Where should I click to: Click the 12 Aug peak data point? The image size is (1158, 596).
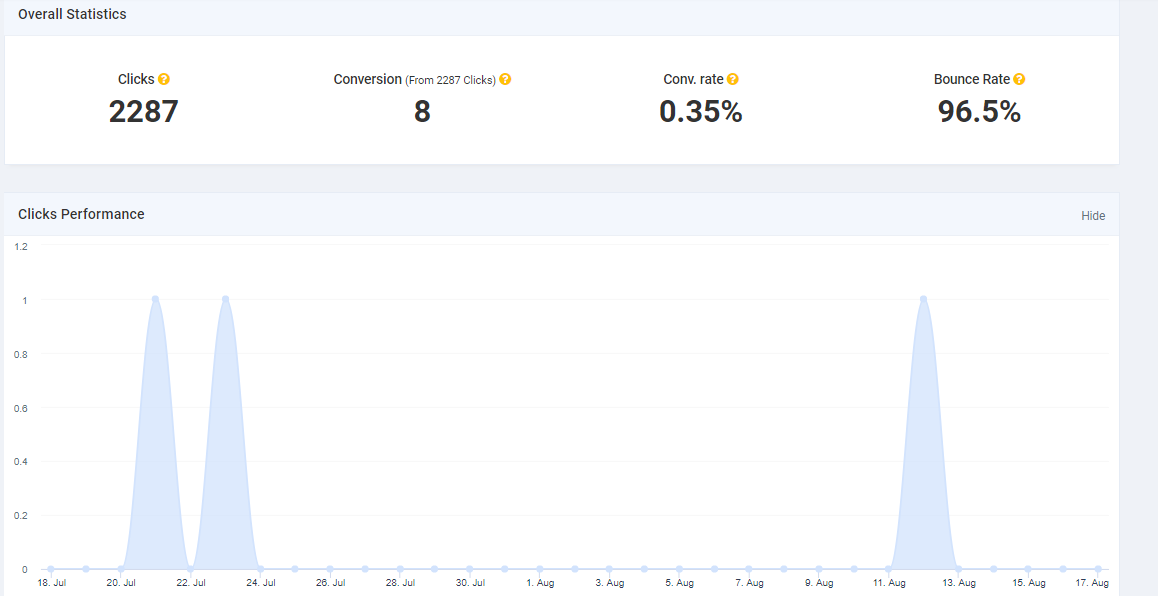pyautogui.click(x=923, y=299)
